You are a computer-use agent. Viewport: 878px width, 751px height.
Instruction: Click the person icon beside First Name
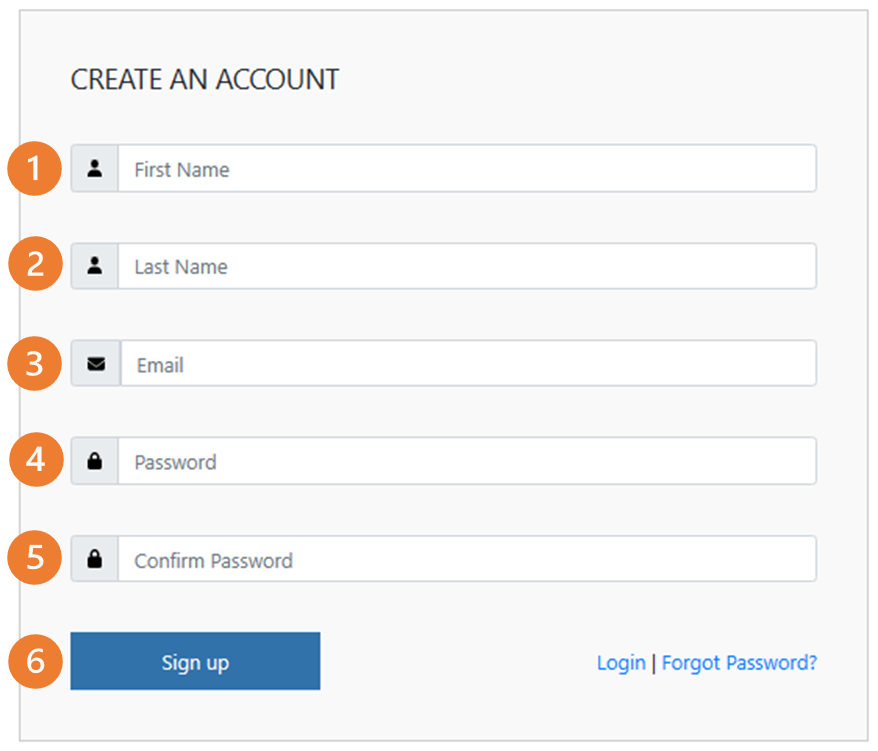[96, 168]
